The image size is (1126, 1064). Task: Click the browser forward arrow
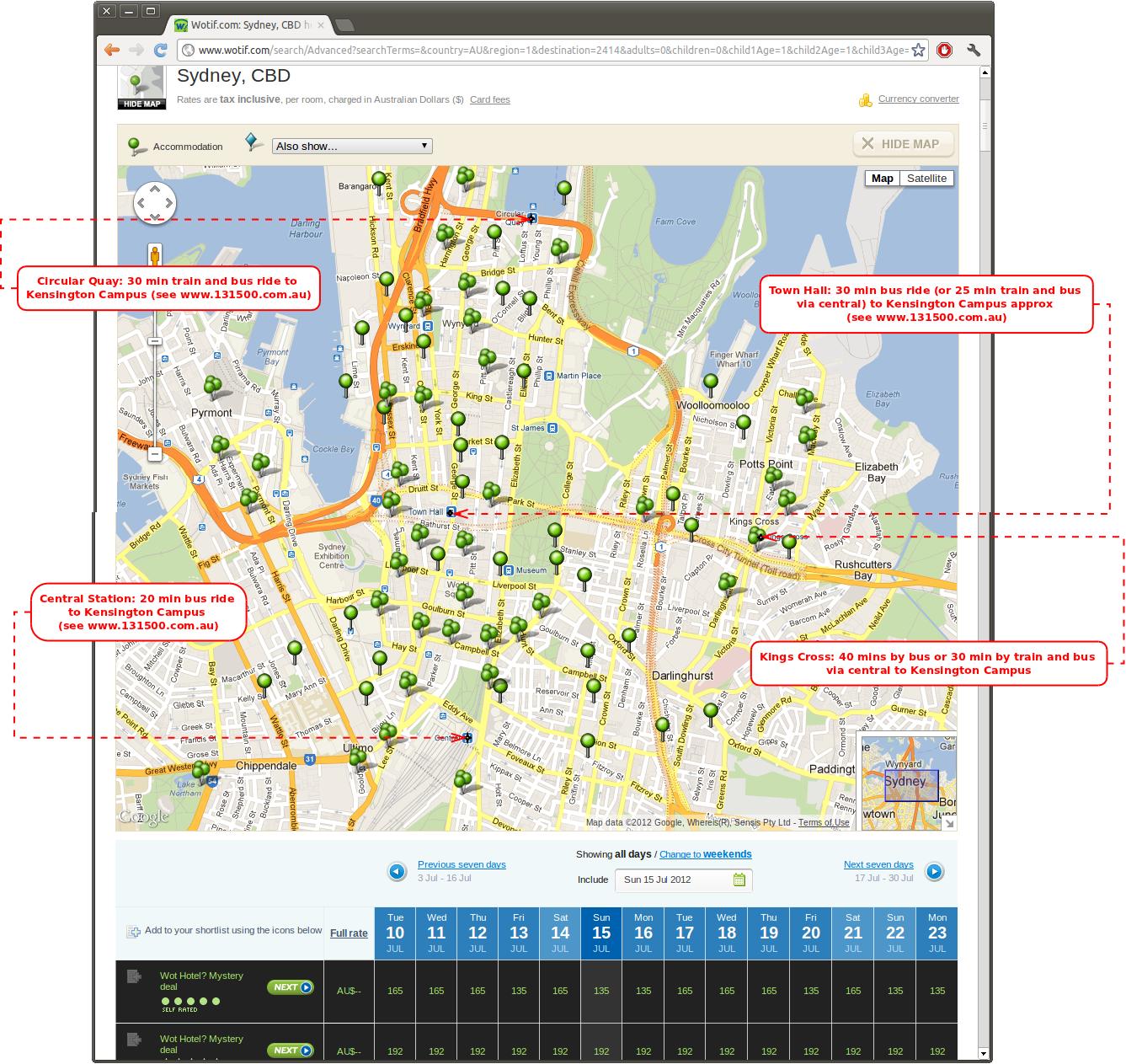(x=136, y=51)
